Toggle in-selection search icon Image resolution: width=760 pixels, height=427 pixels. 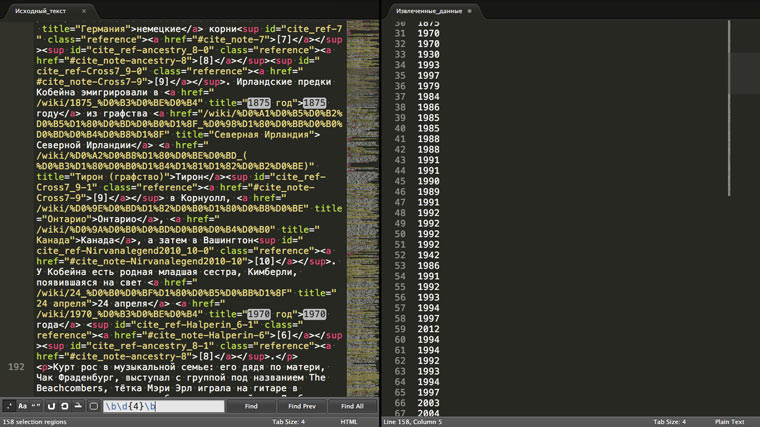65,407
